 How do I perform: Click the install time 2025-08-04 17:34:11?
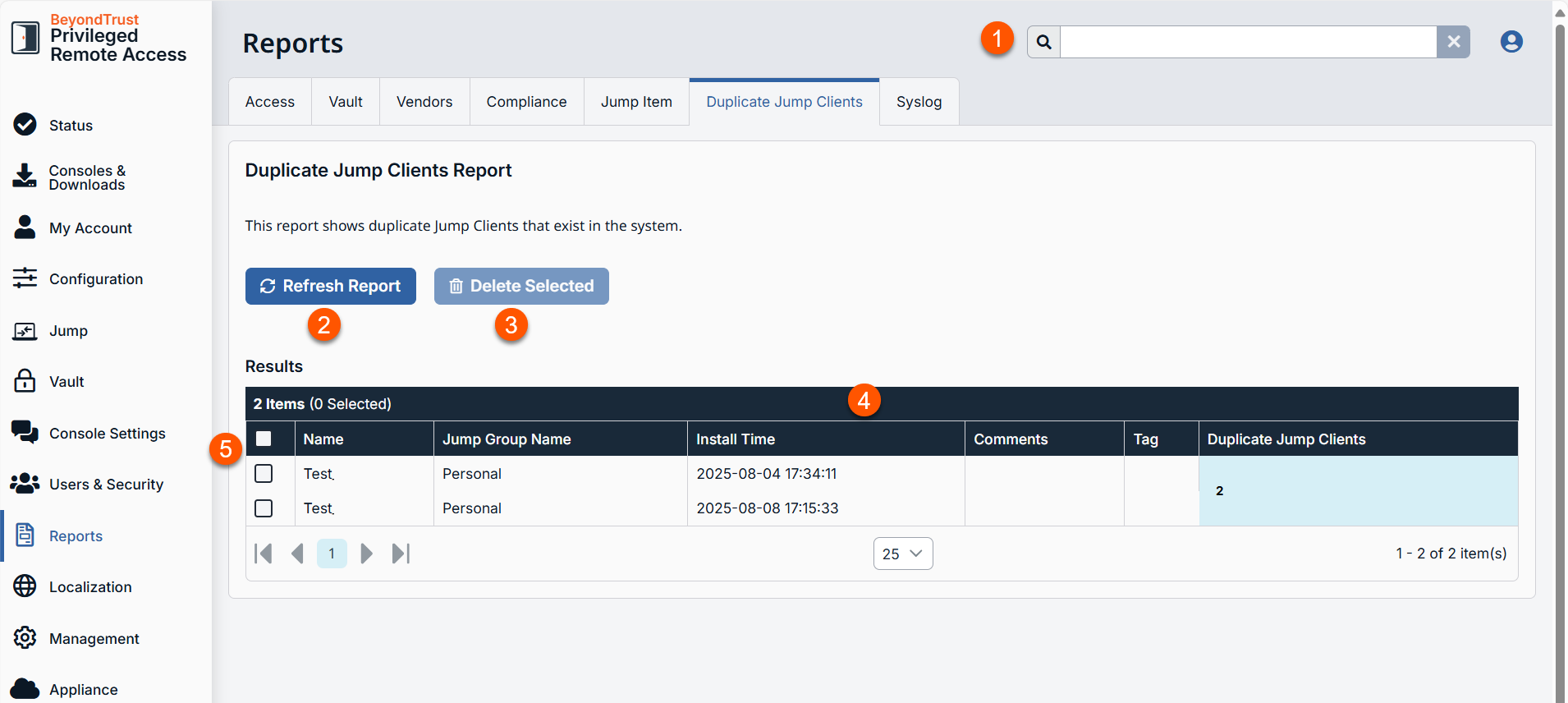767,474
